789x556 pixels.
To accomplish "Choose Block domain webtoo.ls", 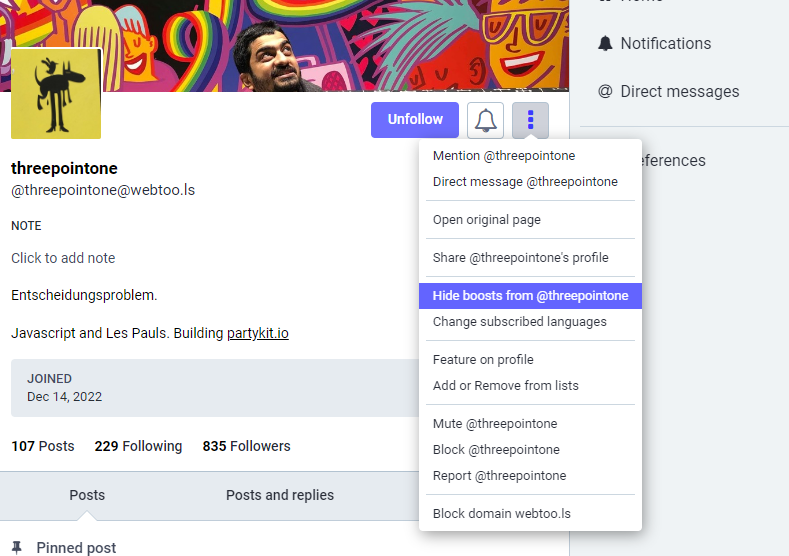I will point(530,513).
